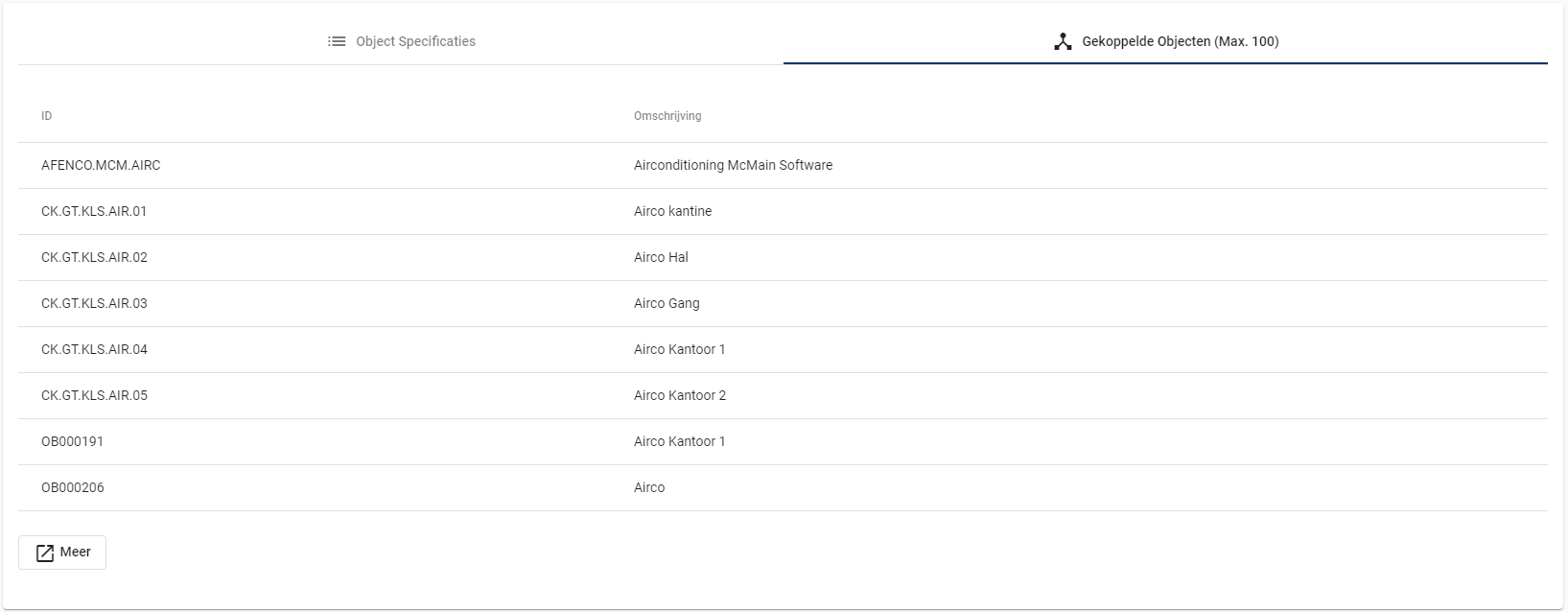Image resolution: width=1568 pixels, height=612 pixels.
Task: Select the OB000206 row ID
Action: [72, 487]
